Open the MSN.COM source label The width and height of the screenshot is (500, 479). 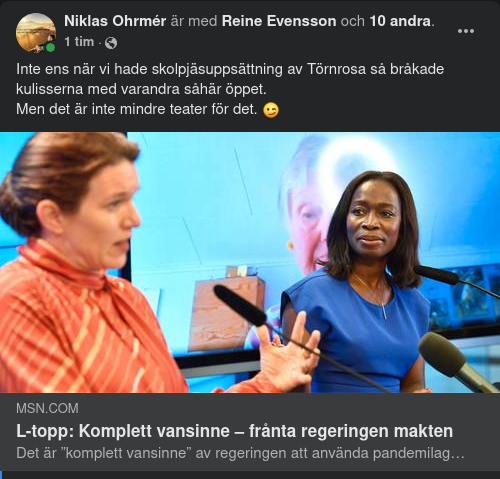point(47,408)
